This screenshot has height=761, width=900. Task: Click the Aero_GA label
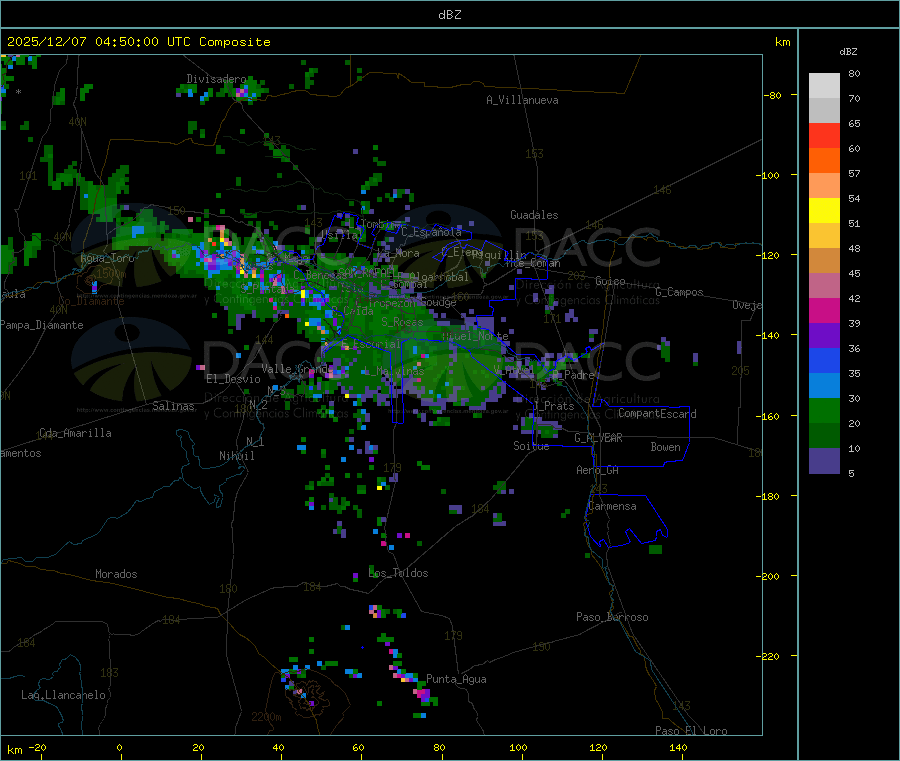click(597, 470)
